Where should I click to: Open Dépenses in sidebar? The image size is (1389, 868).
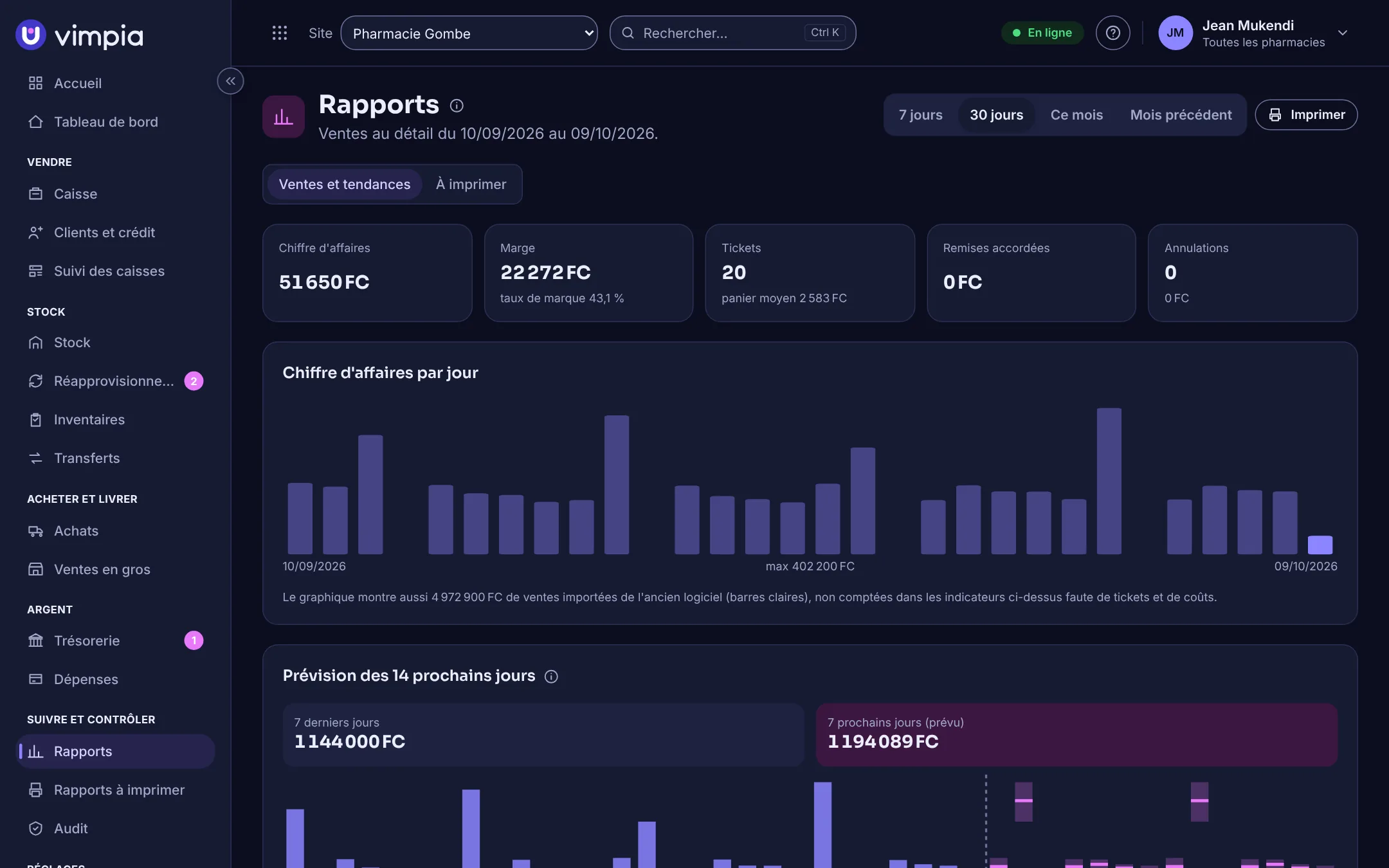pyautogui.click(x=115, y=679)
